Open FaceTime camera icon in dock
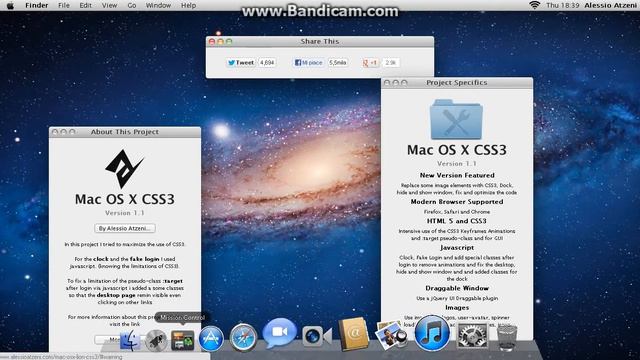Image resolution: width=640 pixels, height=360 pixels. [x=316, y=337]
